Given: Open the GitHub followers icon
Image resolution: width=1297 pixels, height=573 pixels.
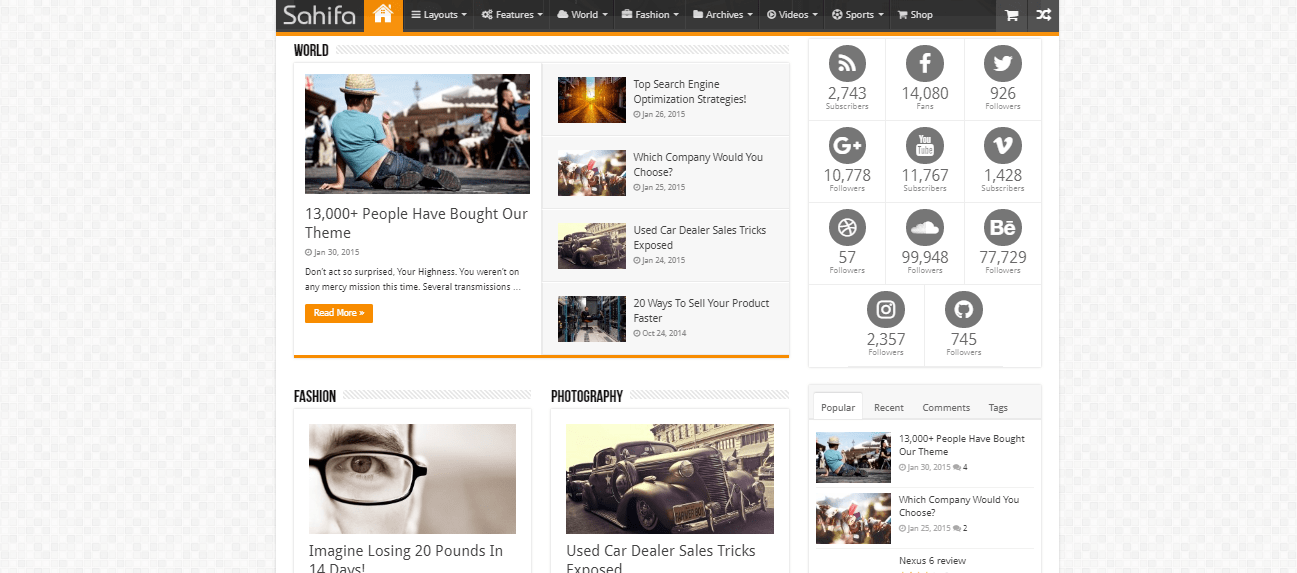Looking at the screenshot, I should pyautogui.click(x=964, y=310).
